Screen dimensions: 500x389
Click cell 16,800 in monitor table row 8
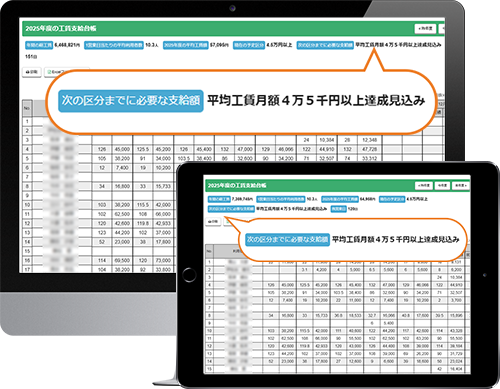click(122, 186)
